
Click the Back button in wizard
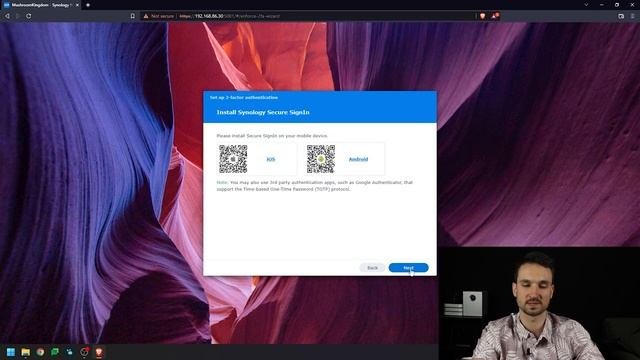coord(372,268)
